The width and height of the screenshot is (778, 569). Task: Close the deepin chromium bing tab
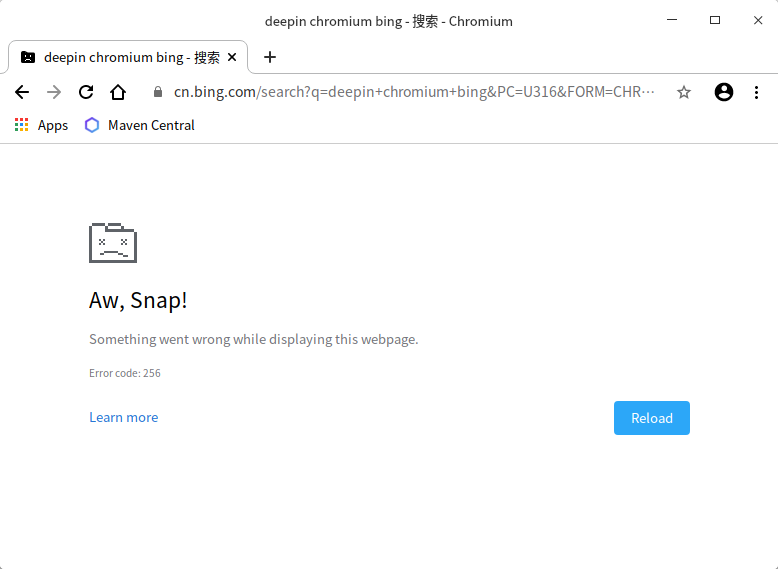coord(232,58)
